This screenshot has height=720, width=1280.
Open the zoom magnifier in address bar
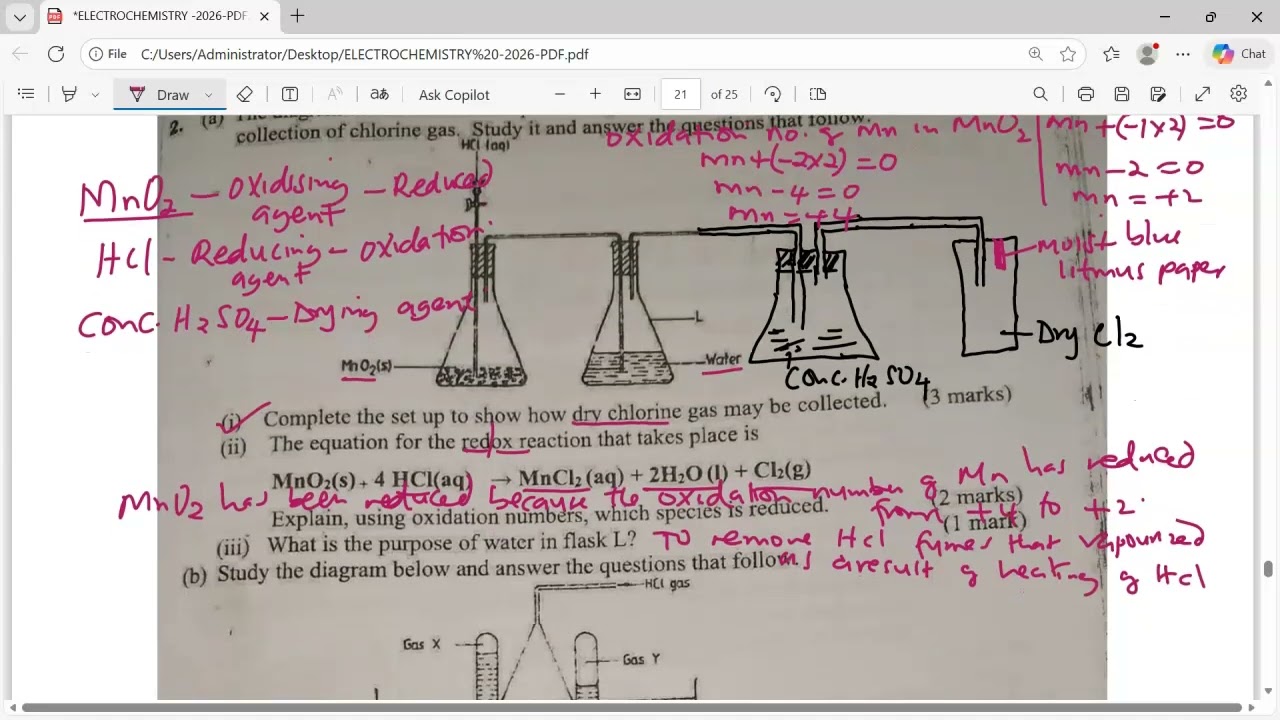coord(1036,54)
